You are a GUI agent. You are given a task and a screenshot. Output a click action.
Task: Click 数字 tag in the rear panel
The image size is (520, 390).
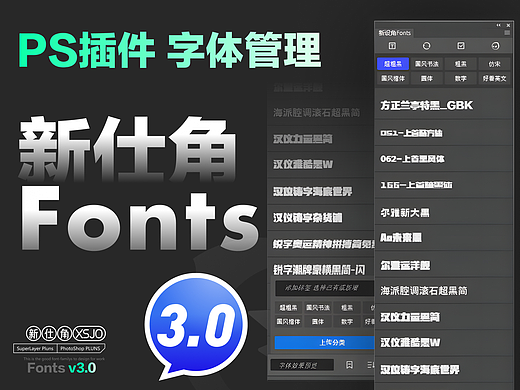click(x=347, y=322)
